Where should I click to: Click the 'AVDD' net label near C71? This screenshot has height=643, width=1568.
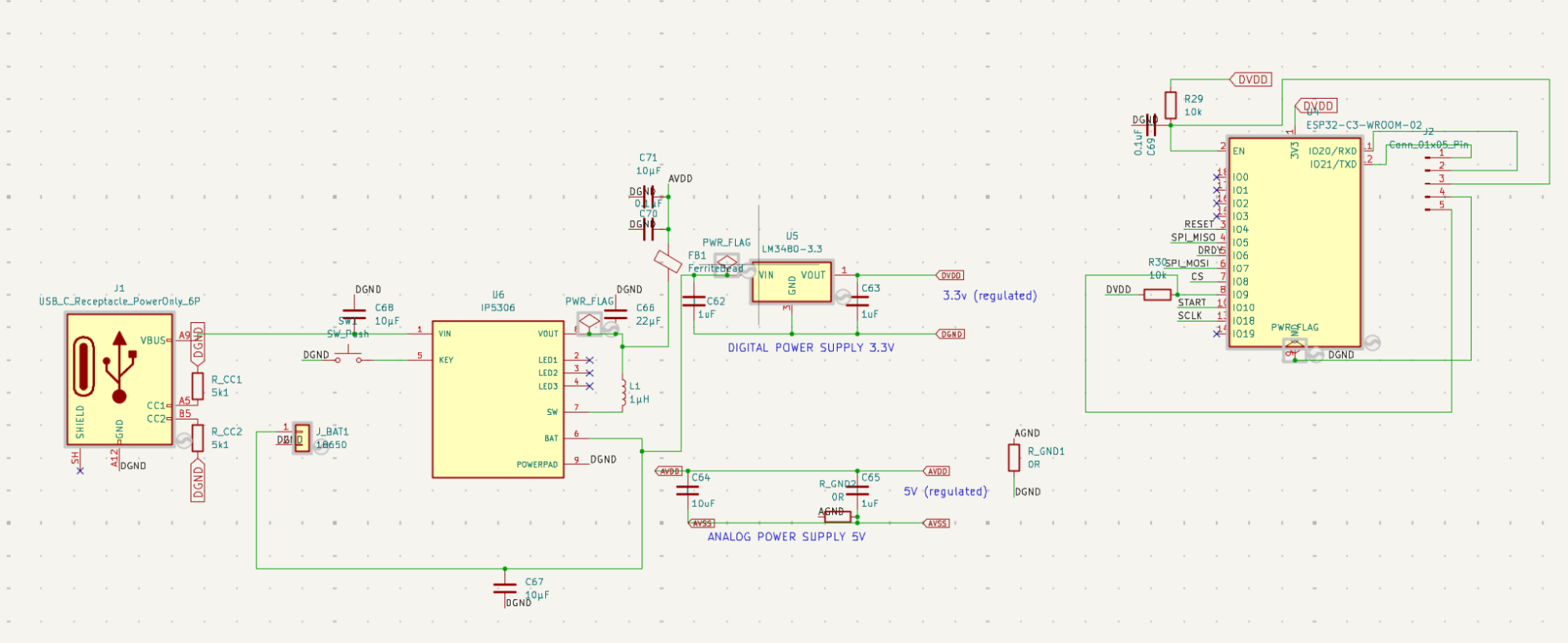point(680,178)
